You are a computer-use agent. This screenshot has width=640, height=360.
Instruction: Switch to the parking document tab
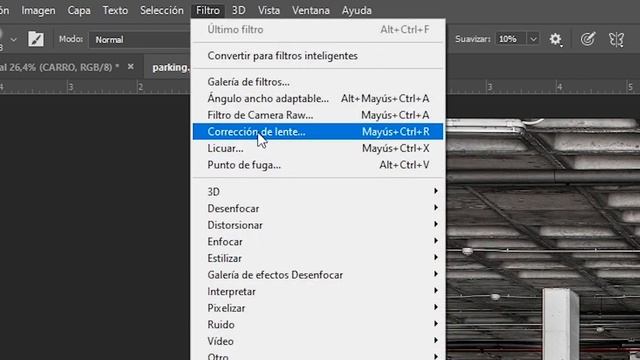171,67
